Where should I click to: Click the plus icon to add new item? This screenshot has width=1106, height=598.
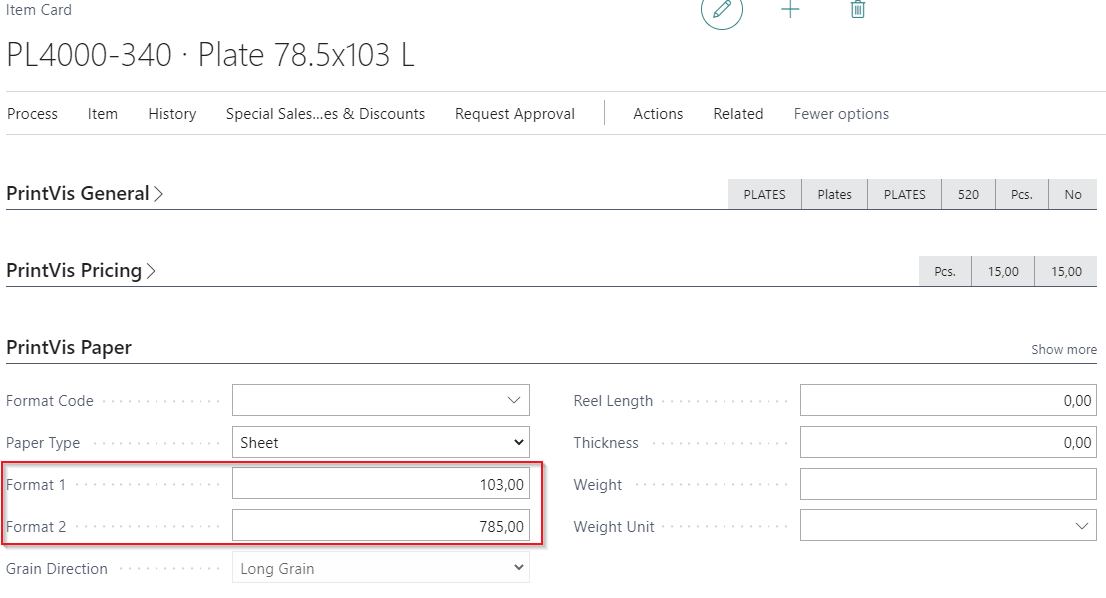point(790,10)
